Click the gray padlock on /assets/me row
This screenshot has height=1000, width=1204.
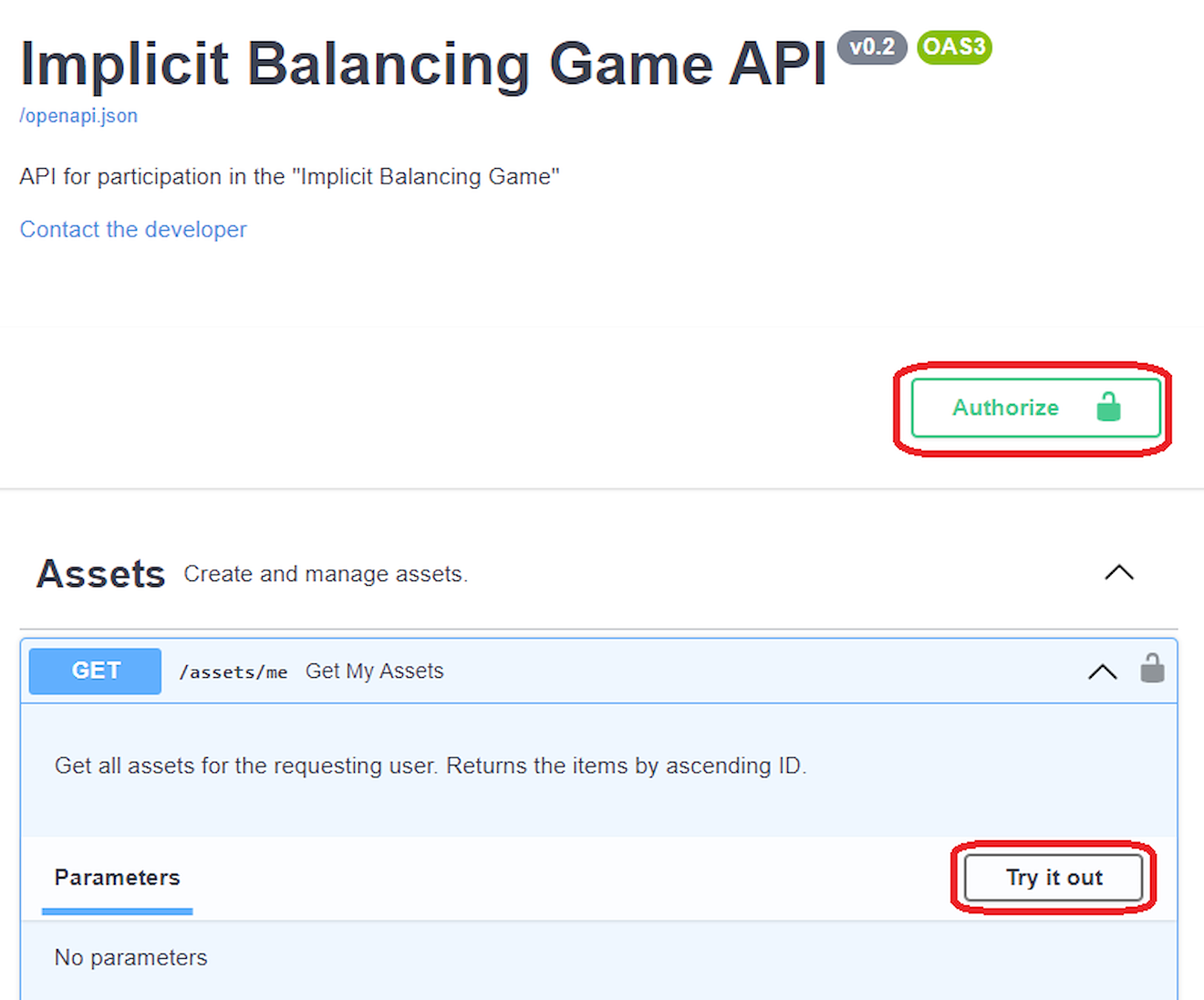[x=1152, y=669]
